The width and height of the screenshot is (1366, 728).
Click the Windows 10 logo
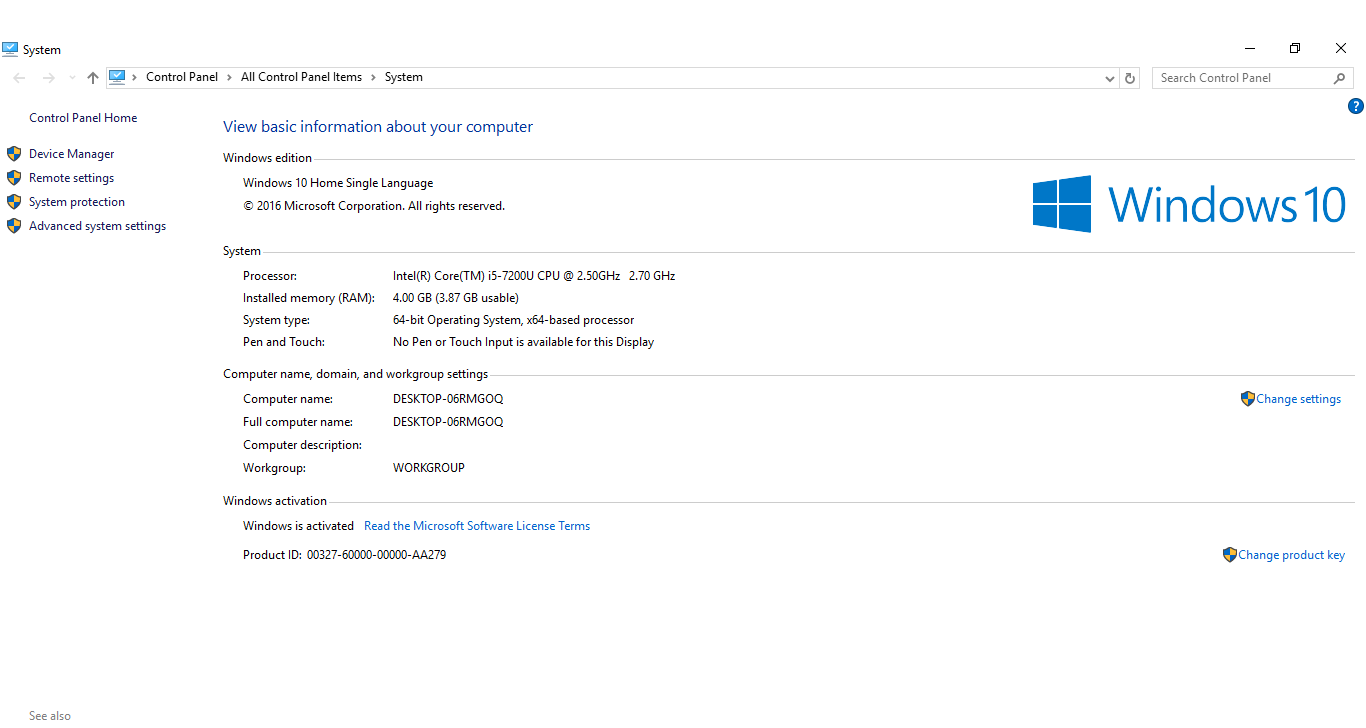pos(1189,204)
